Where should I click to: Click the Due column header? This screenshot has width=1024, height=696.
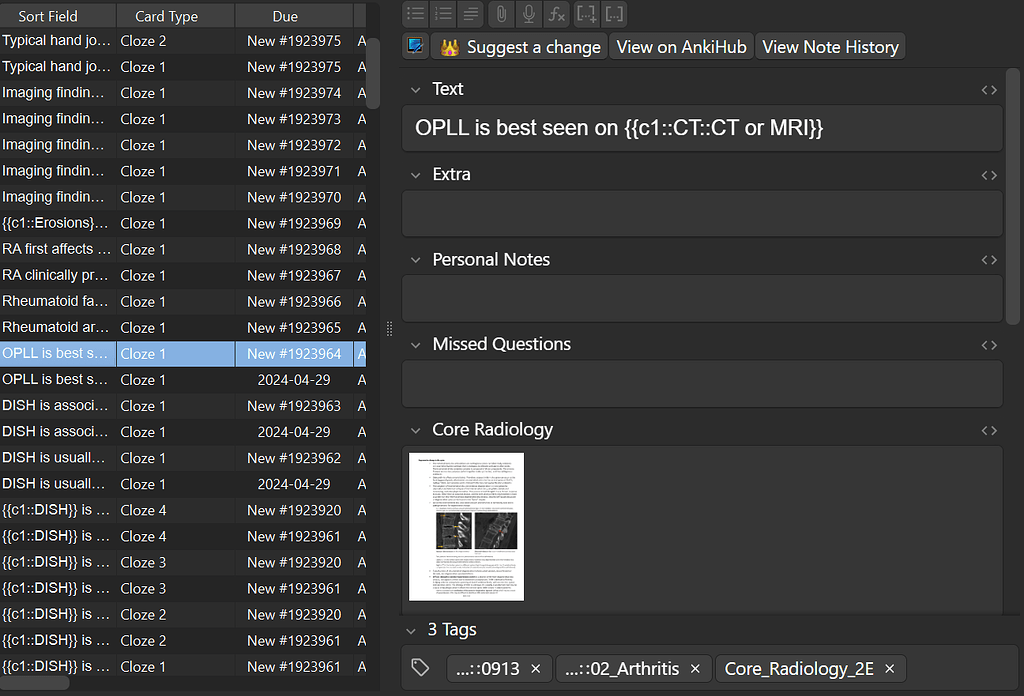coord(285,16)
